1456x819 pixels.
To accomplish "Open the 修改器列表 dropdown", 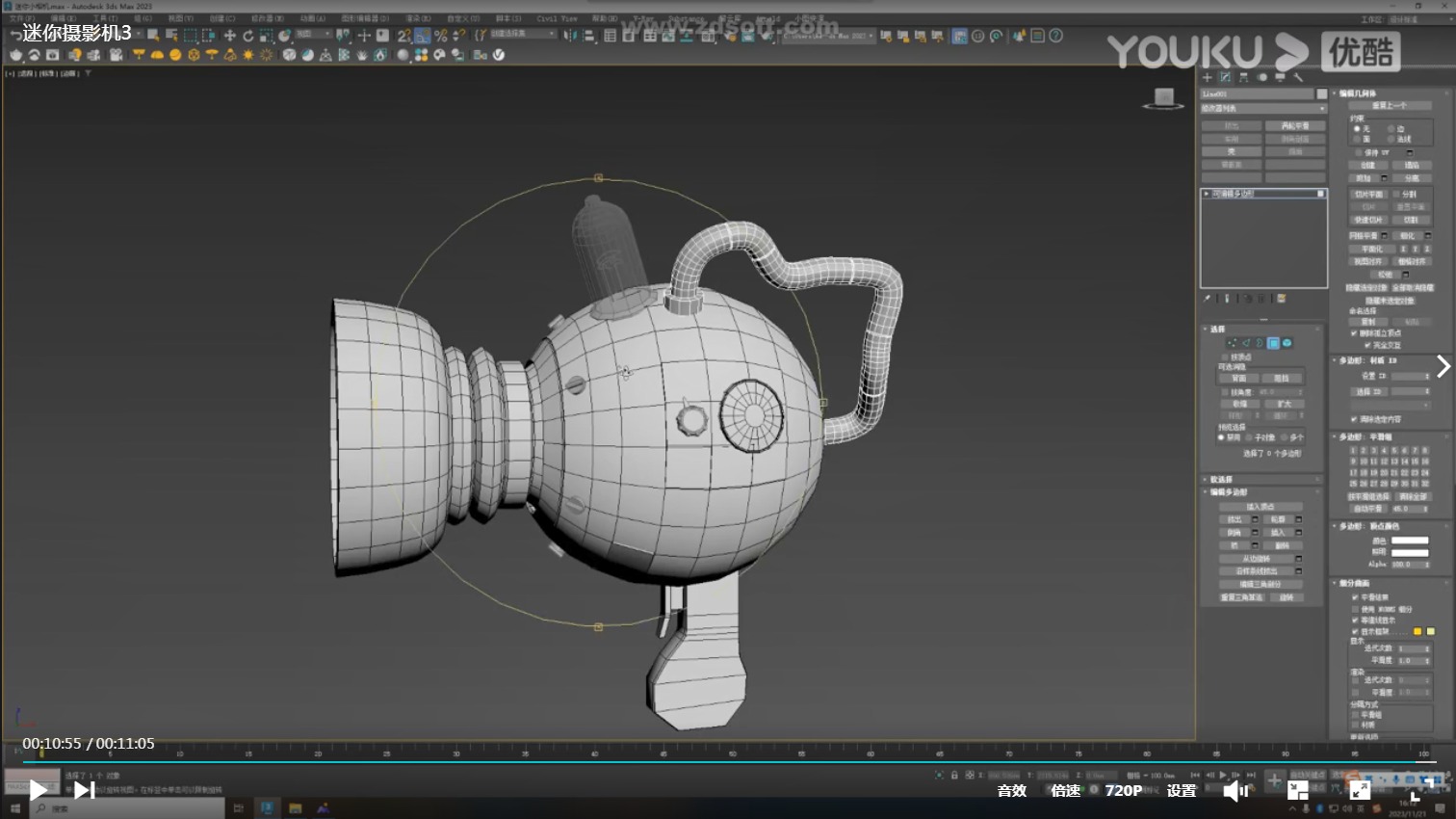I will [x=1263, y=108].
